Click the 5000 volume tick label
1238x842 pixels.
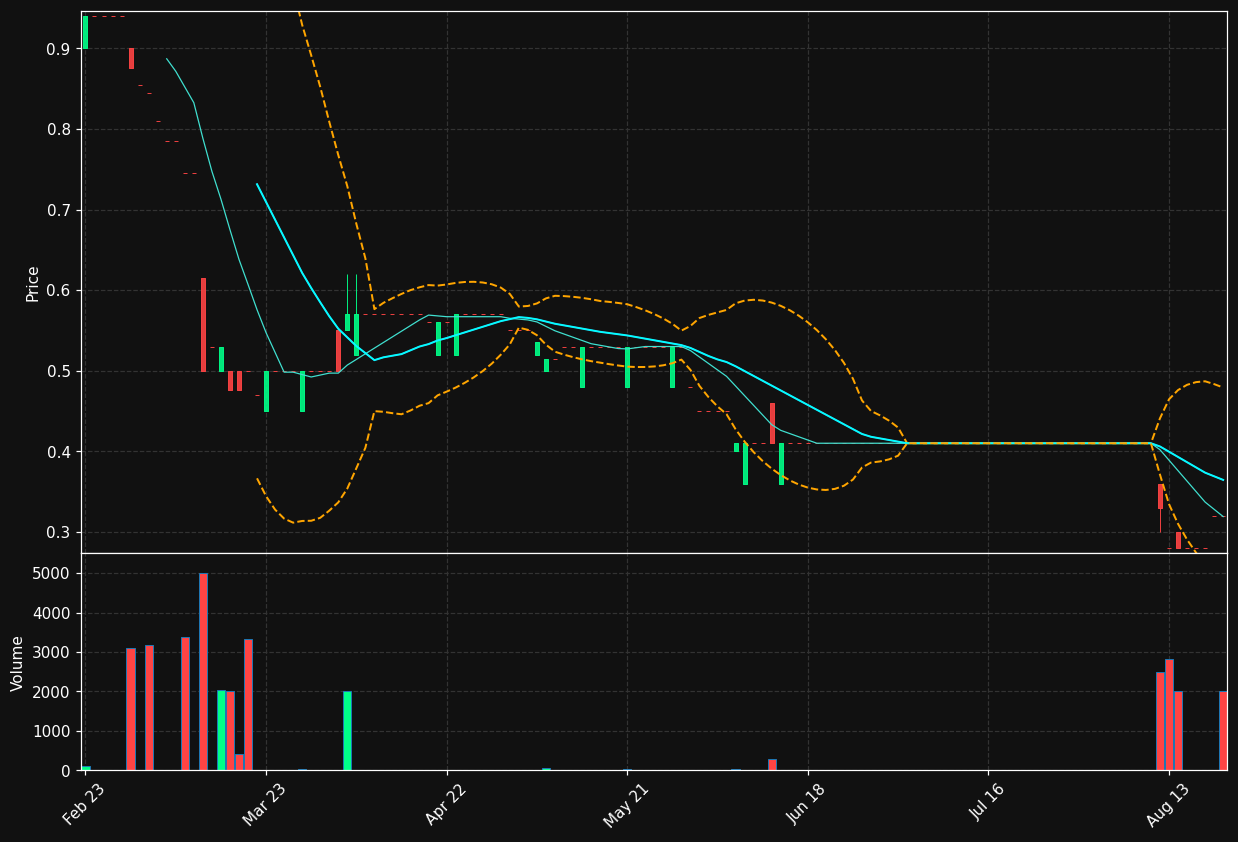coord(52,574)
